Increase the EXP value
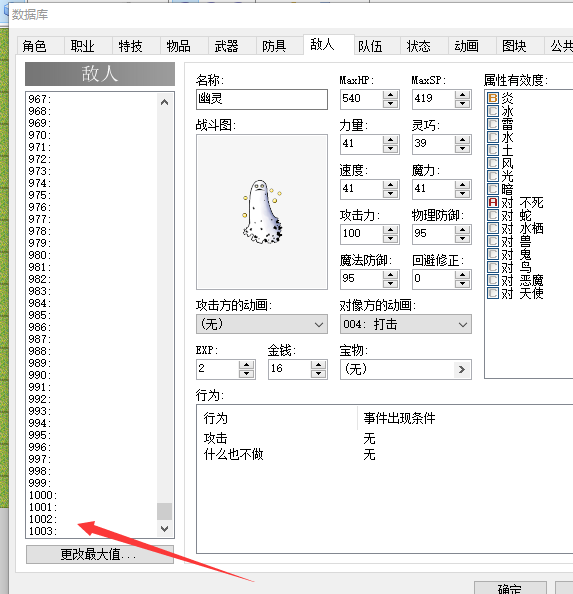Viewport: 573px width, 594px height. (246, 365)
